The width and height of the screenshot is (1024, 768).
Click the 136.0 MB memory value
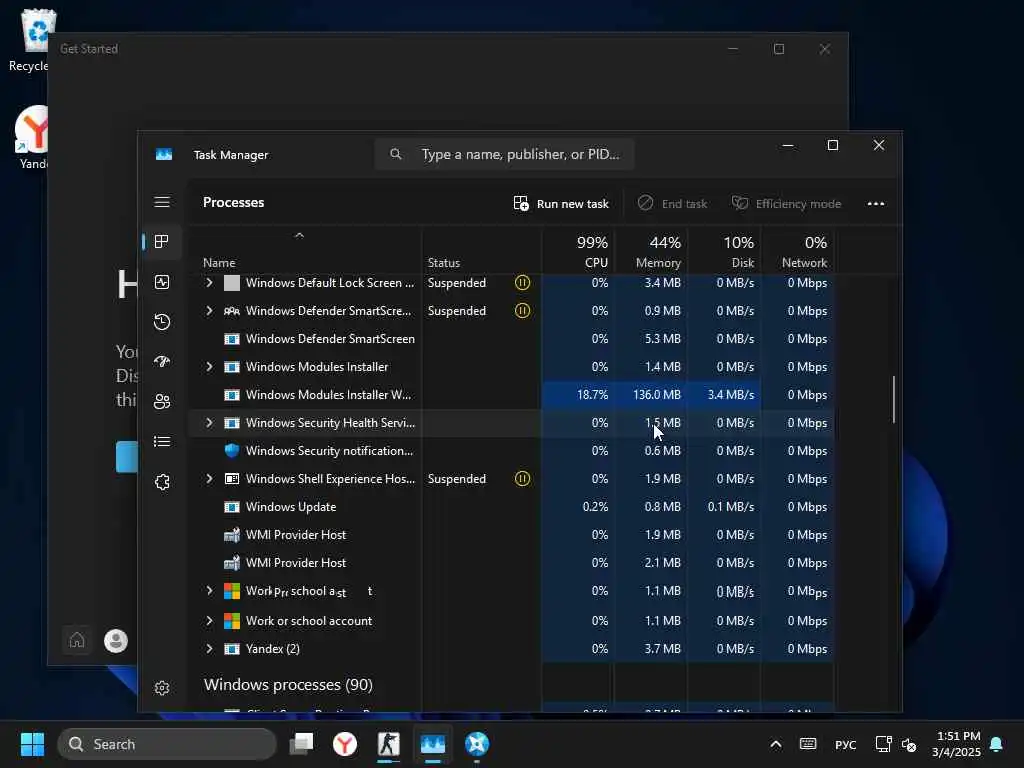click(657, 394)
